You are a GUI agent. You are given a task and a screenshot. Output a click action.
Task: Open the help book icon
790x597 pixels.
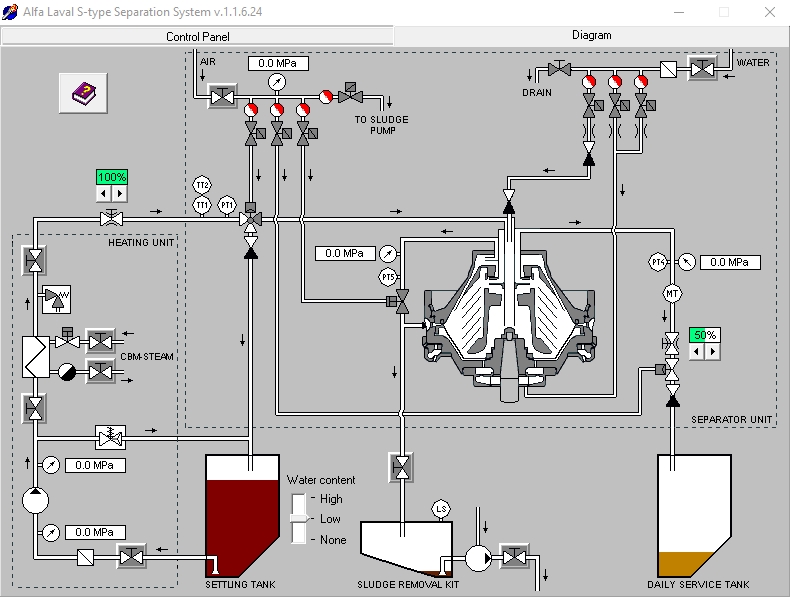(83, 93)
